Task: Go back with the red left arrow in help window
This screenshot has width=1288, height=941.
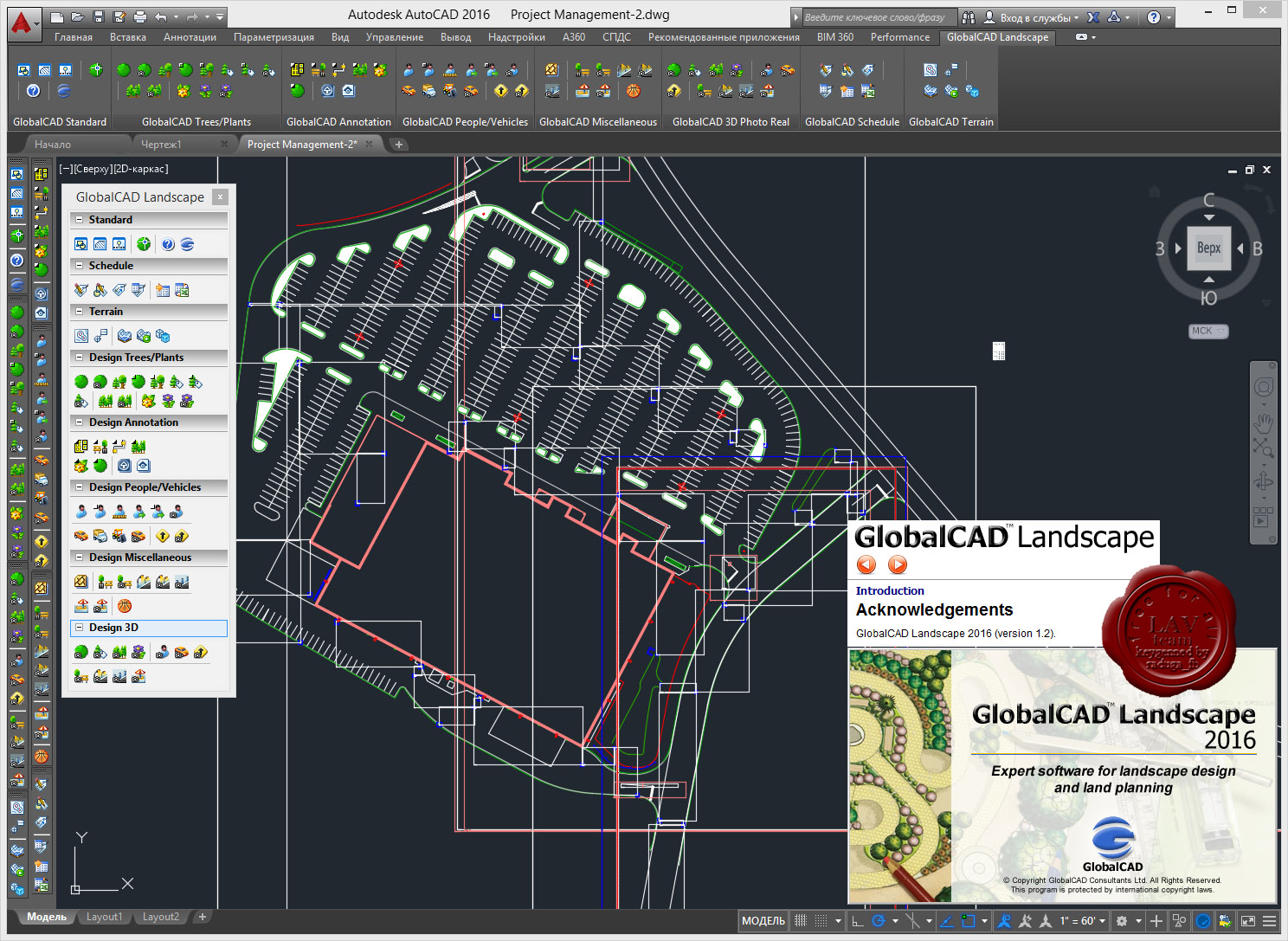Action: click(866, 564)
